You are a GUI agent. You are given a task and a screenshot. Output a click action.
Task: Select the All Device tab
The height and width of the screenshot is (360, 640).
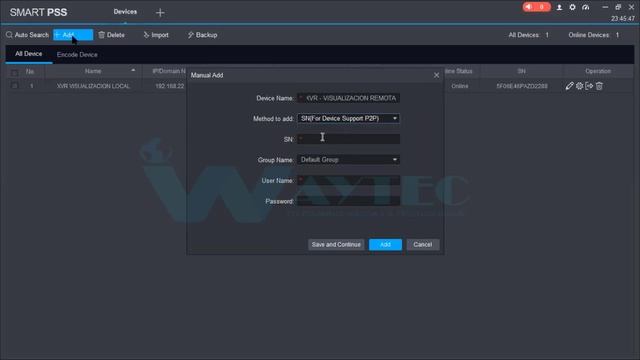[x=29, y=54]
